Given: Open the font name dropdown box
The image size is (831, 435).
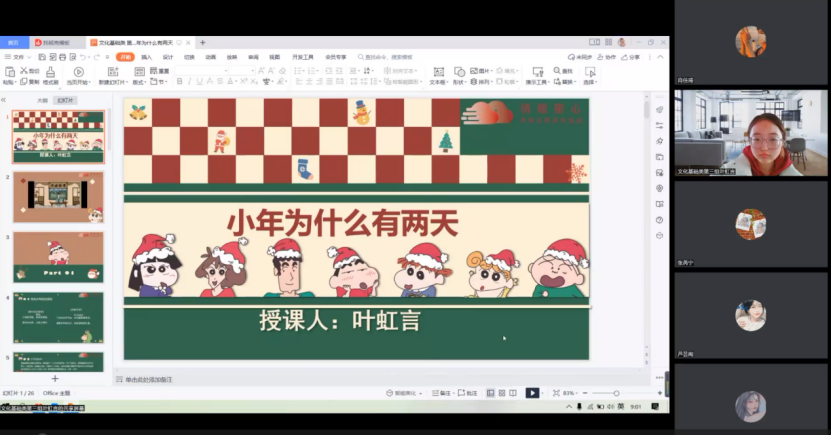Looking at the screenshot, I should (202, 70).
